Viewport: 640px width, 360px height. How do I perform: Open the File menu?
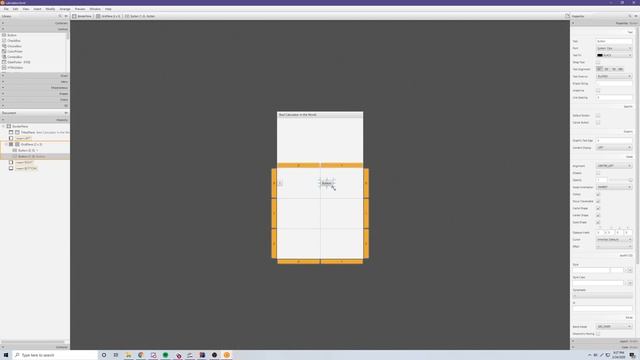6,9
